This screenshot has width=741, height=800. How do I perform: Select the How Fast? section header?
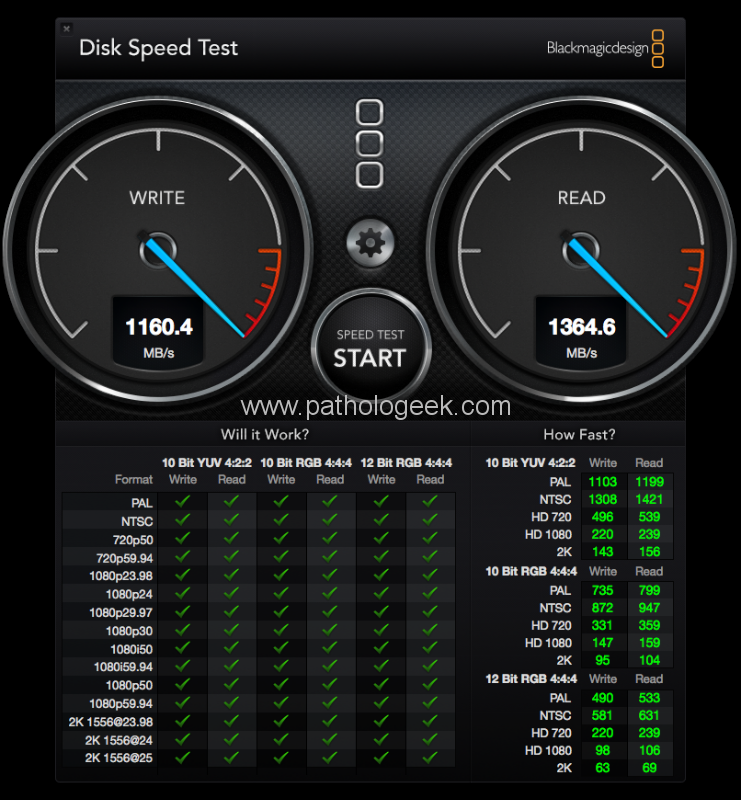click(579, 434)
